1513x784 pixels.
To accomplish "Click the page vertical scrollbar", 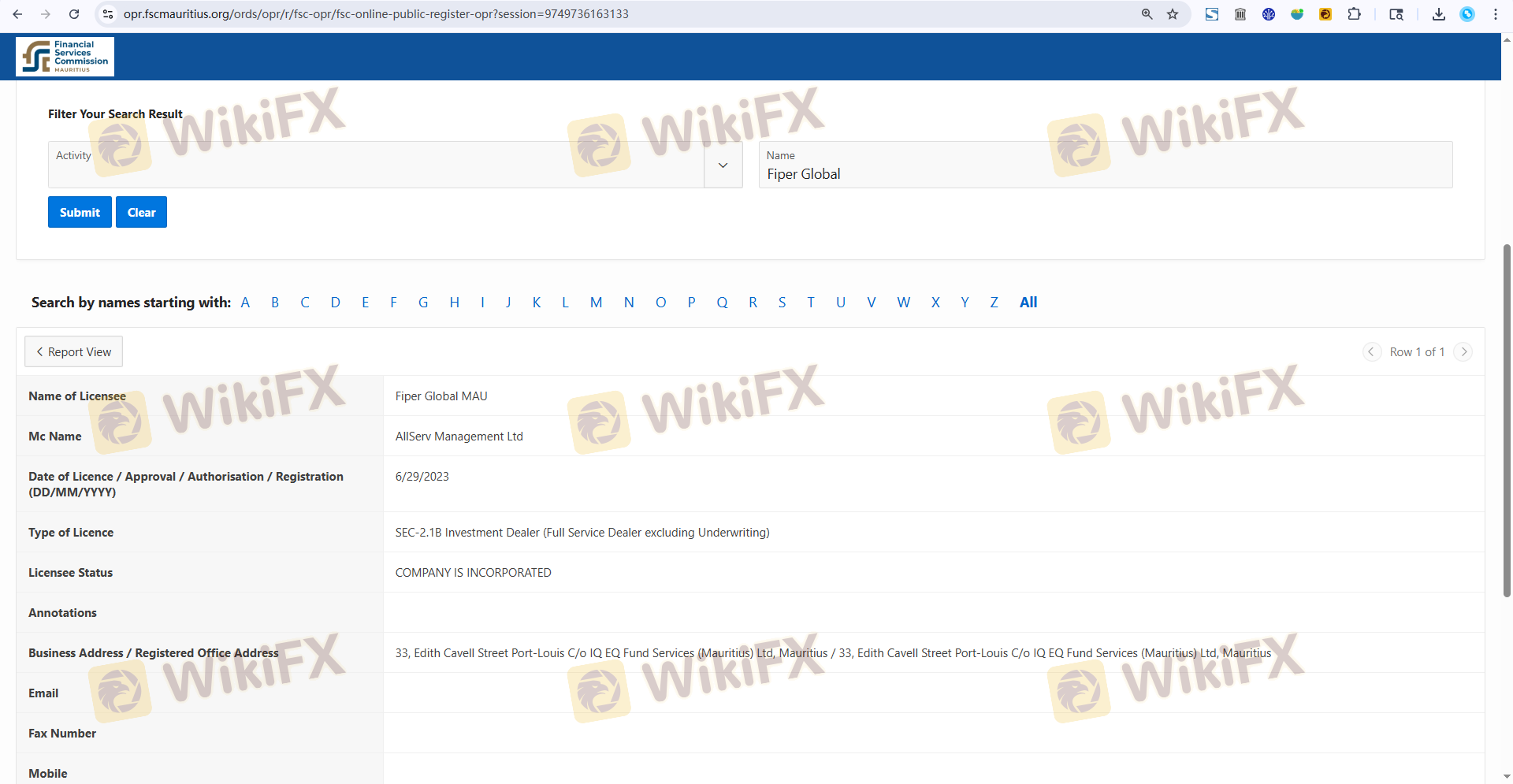I will click(x=1507, y=420).
